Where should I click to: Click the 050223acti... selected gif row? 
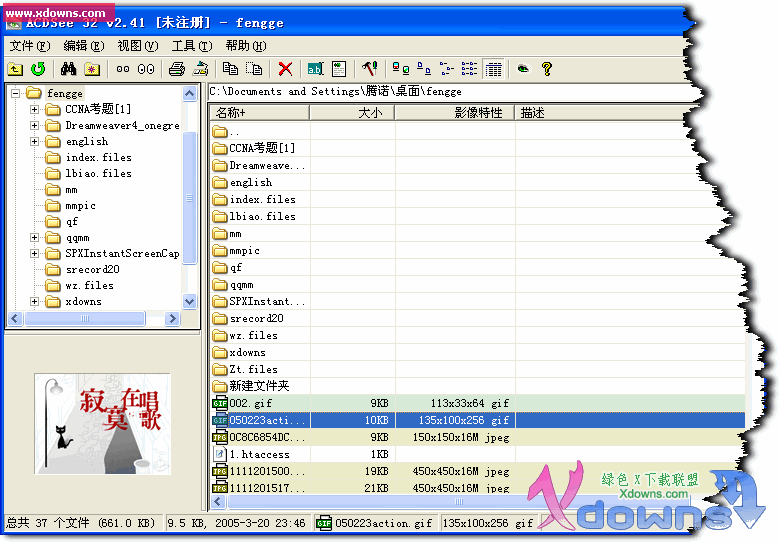pyautogui.click(x=478, y=421)
